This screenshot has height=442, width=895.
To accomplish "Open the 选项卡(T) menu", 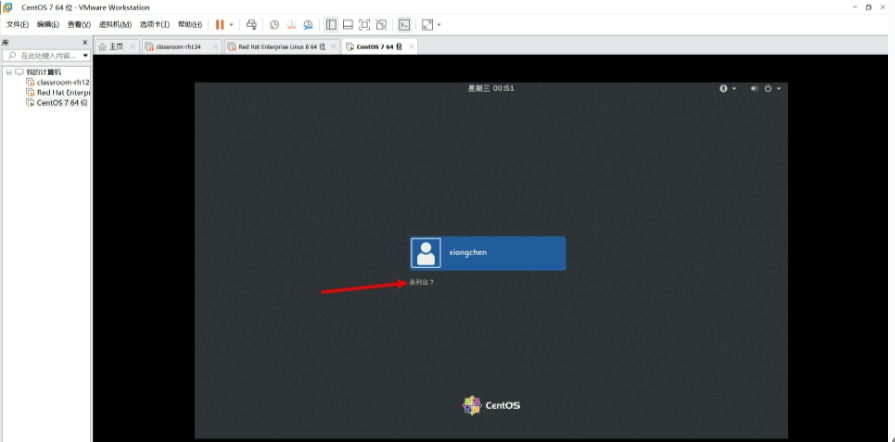I will click(155, 25).
